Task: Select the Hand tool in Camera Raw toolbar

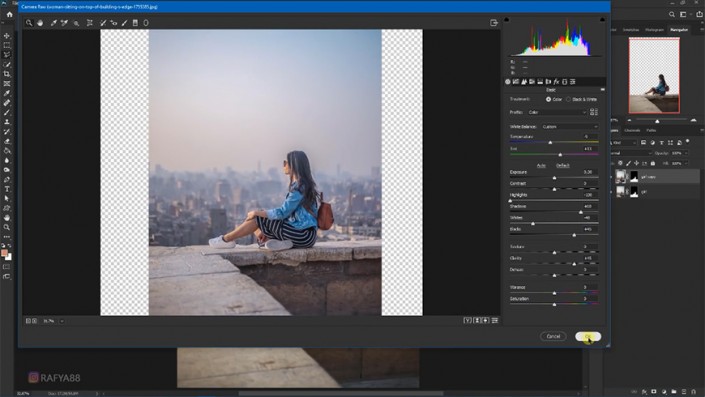Action: [40, 23]
